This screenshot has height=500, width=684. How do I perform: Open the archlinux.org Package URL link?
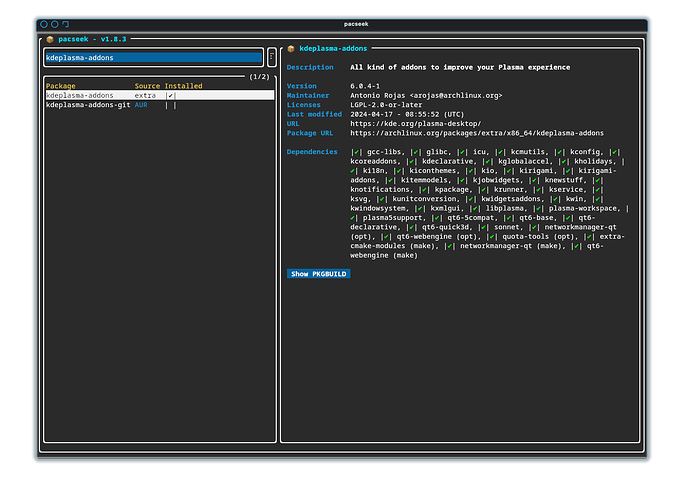[x=477, y=133]
